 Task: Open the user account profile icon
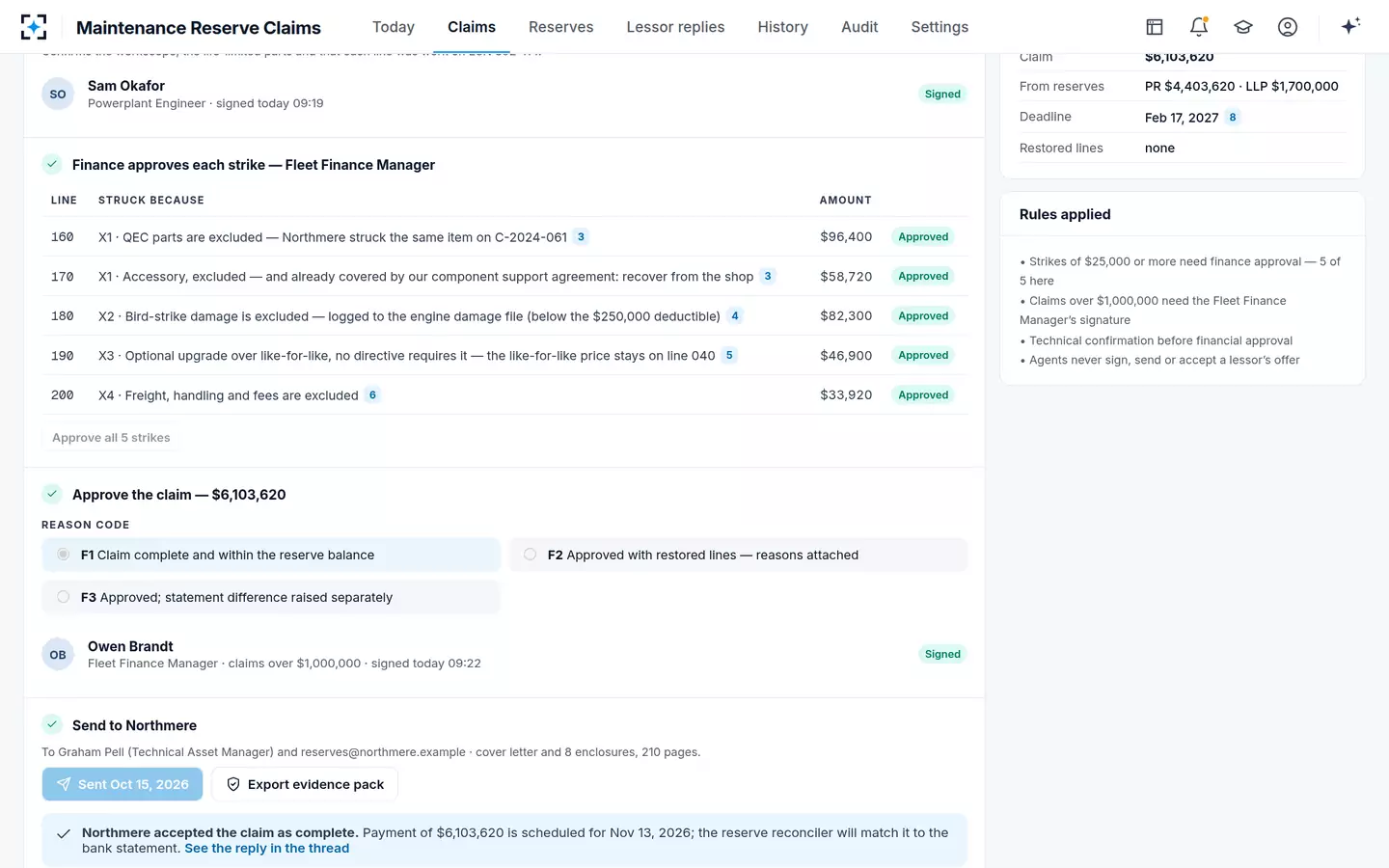coord(1288,27)
